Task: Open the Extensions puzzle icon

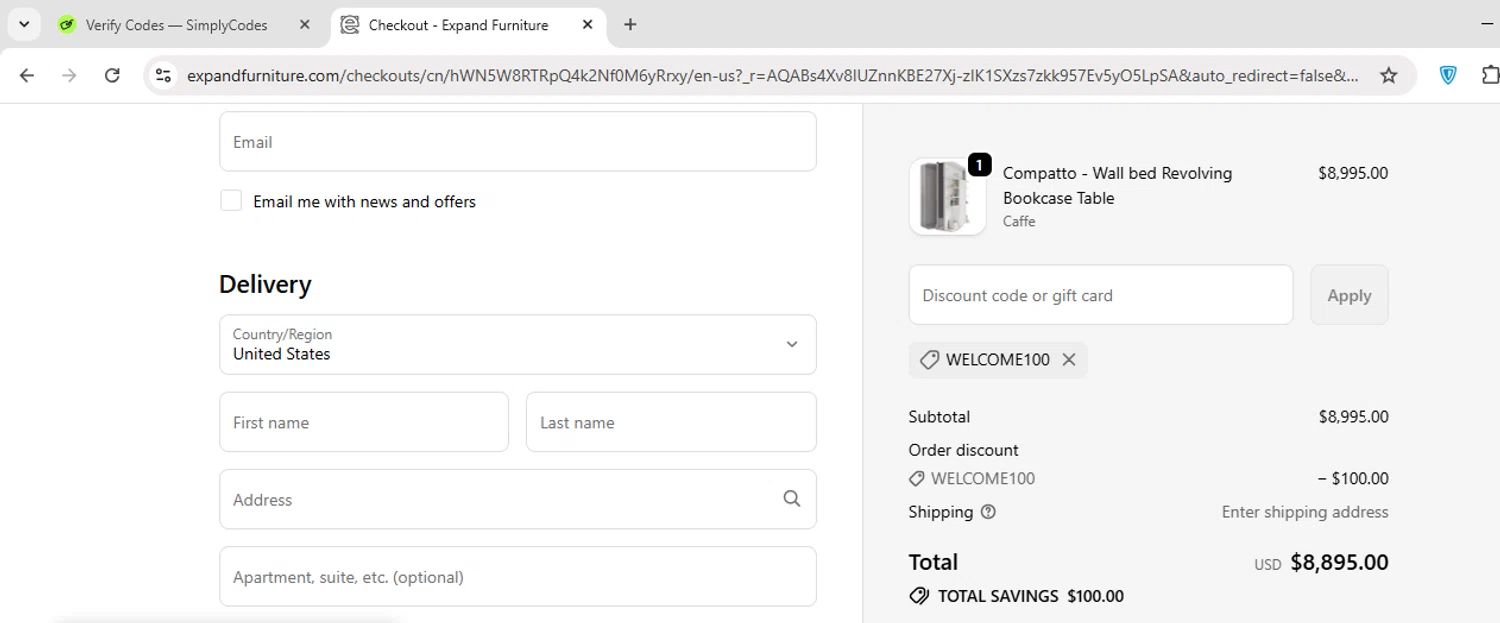Action: click(x=1490, y=75)
